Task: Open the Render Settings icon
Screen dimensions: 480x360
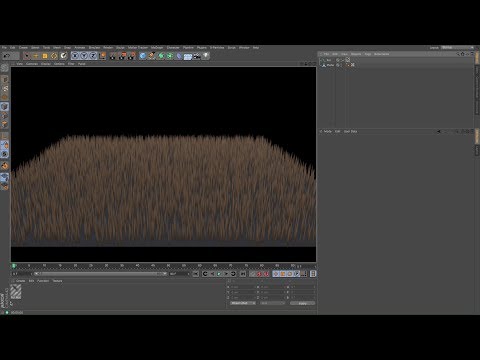Action: coord(132,56)
